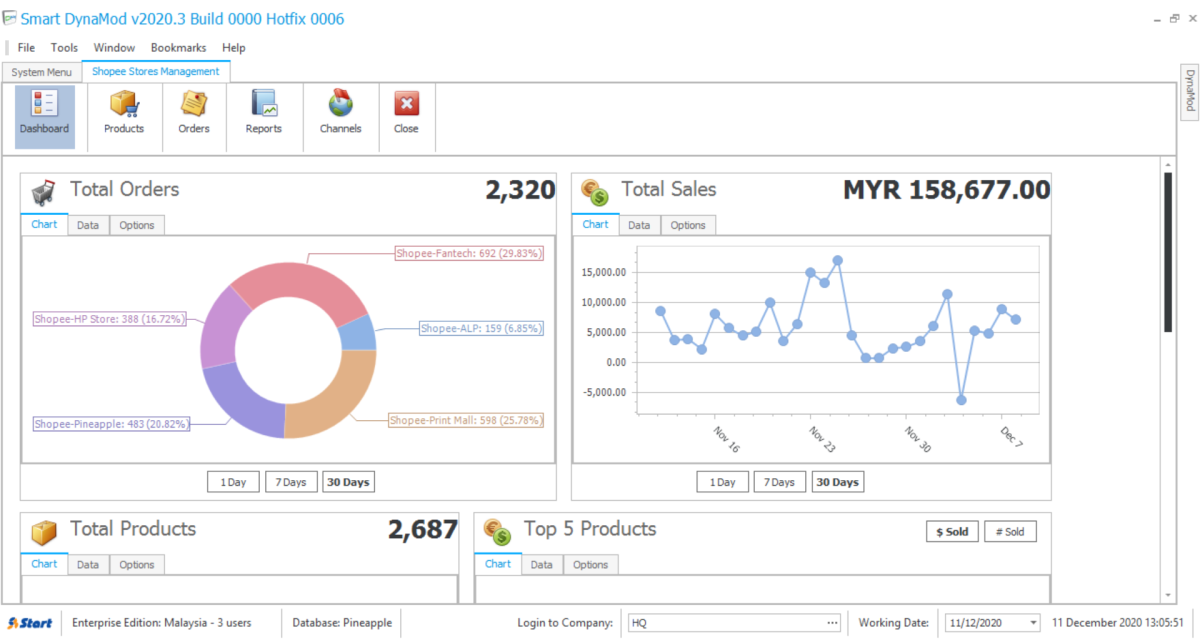Click the Total Sales coin icon

(x=595, y=191)
